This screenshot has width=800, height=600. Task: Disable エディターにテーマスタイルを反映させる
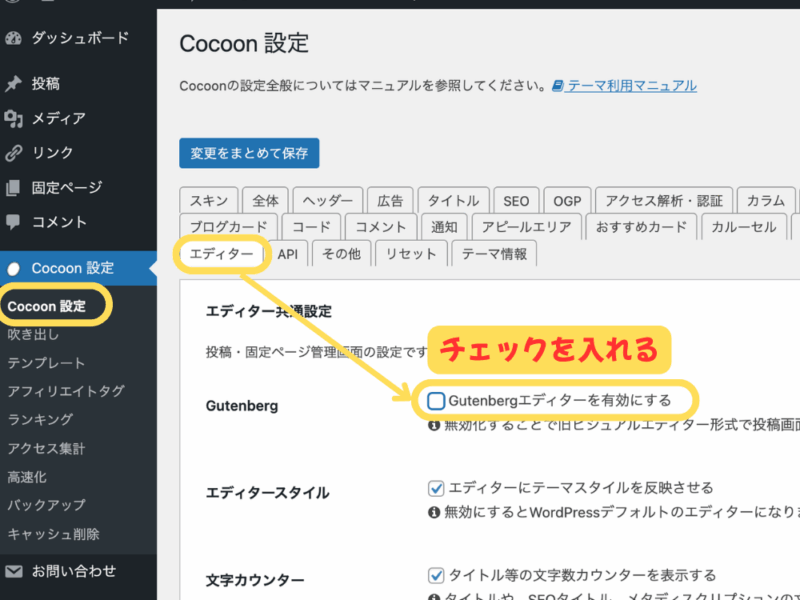click(436, 487)
